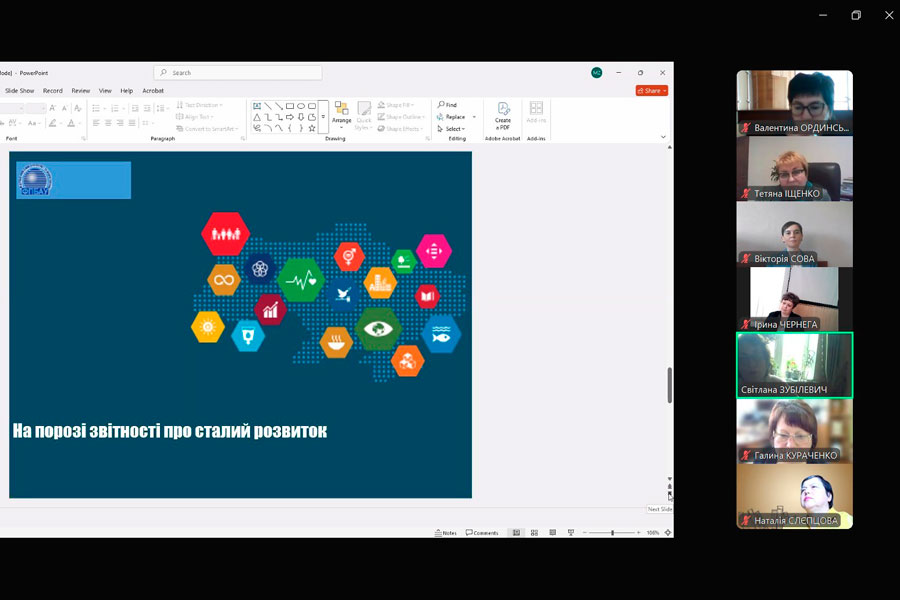Select the text box shape in Drawing gallery

[x=257, y=106]
